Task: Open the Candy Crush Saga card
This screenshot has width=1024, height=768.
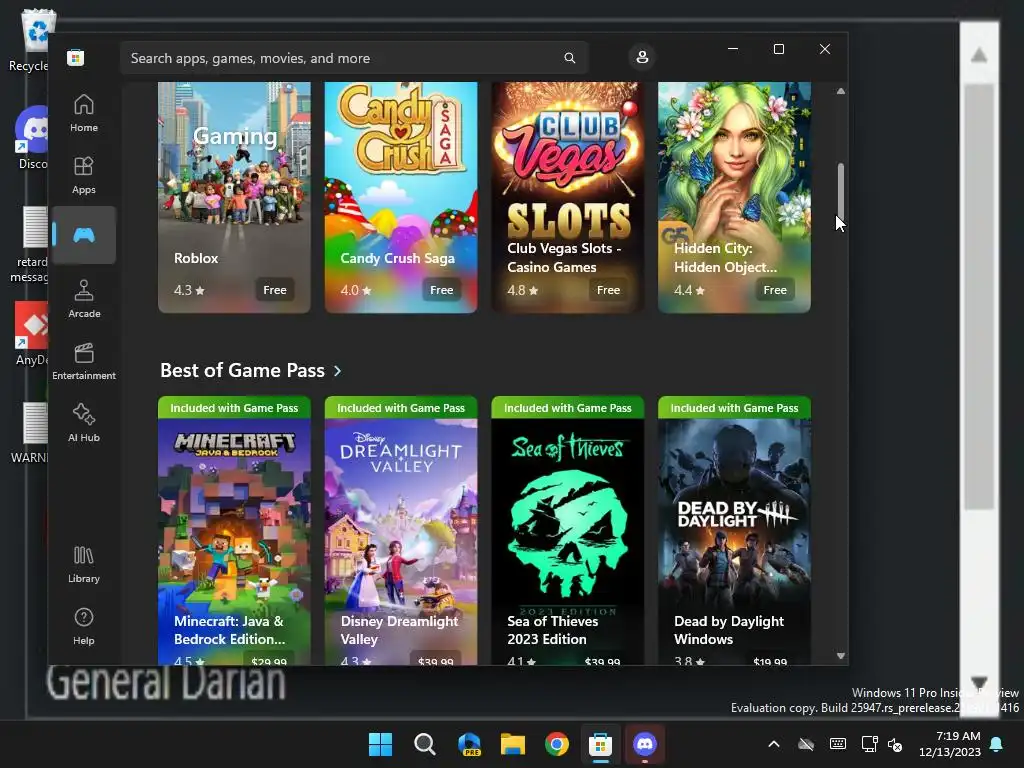Action: (x=401, y=197)
